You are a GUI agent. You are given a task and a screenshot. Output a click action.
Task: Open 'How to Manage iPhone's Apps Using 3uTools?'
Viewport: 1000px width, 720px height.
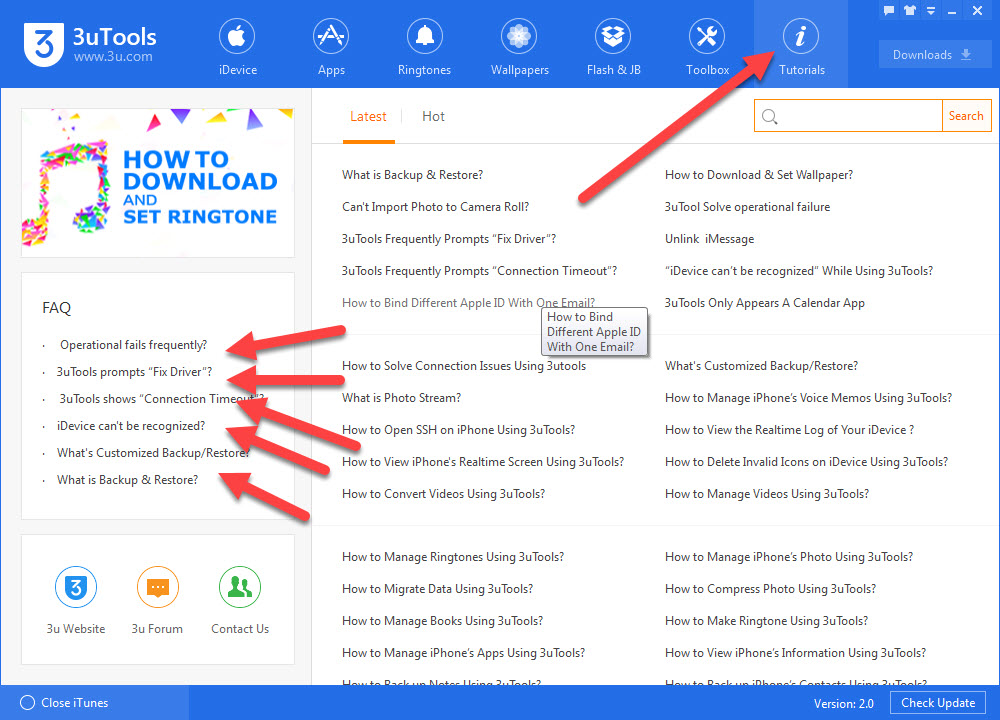(x=463, y=653)
